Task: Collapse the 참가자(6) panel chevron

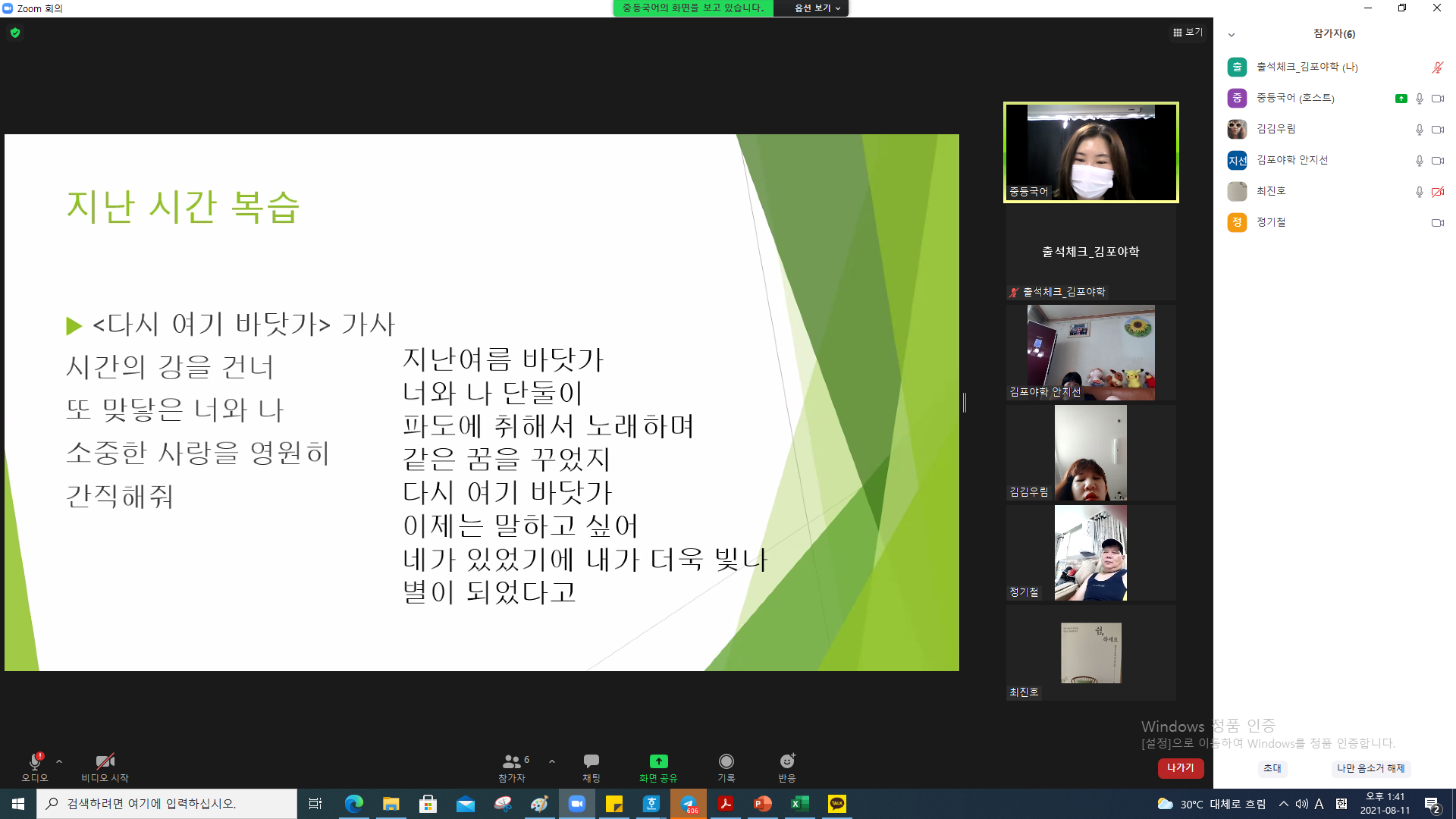Action: click(1232, 34)
